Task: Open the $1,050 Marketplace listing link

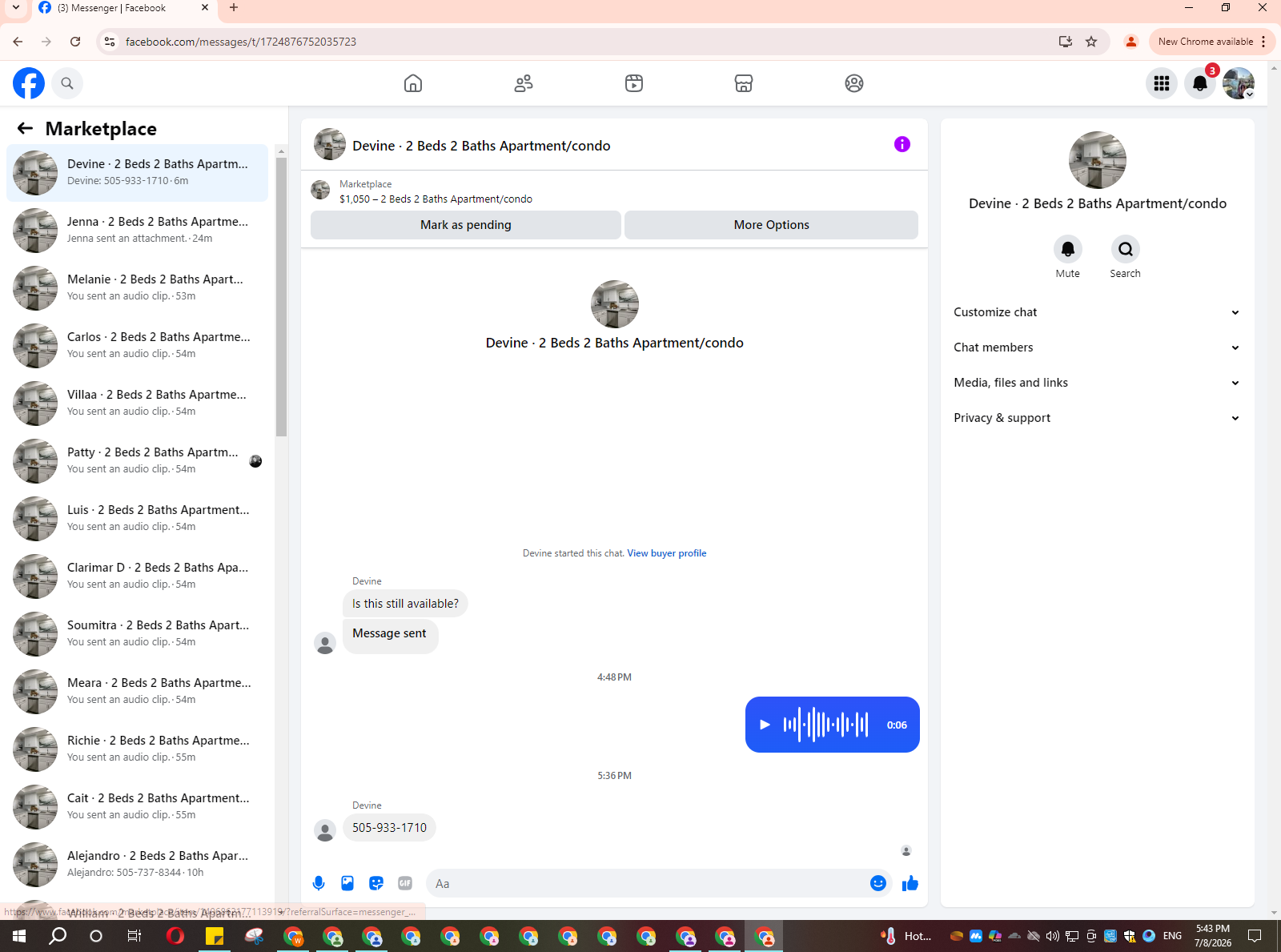Action: point(436,199)
